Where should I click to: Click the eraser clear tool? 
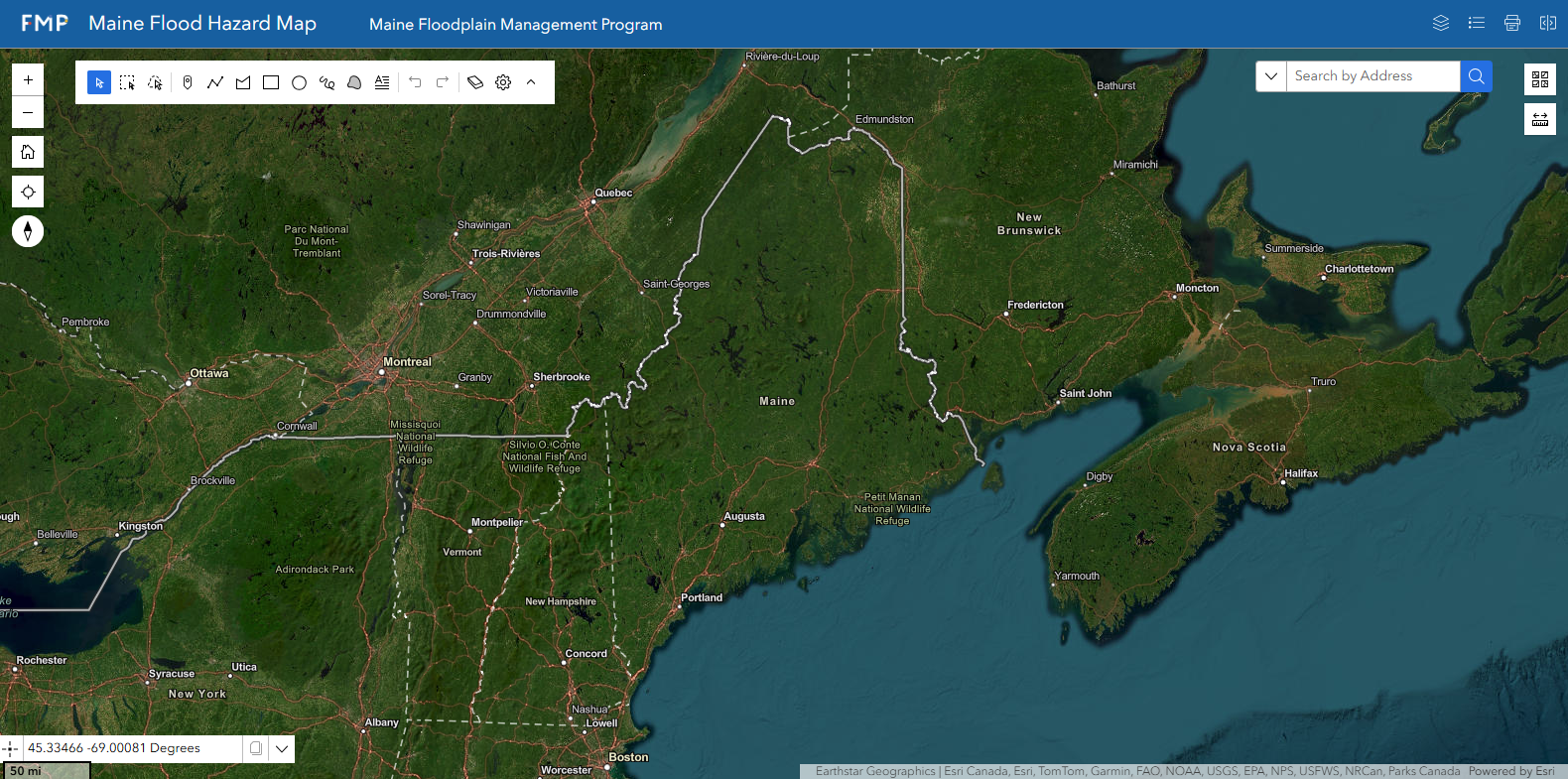tap(475, 82)
